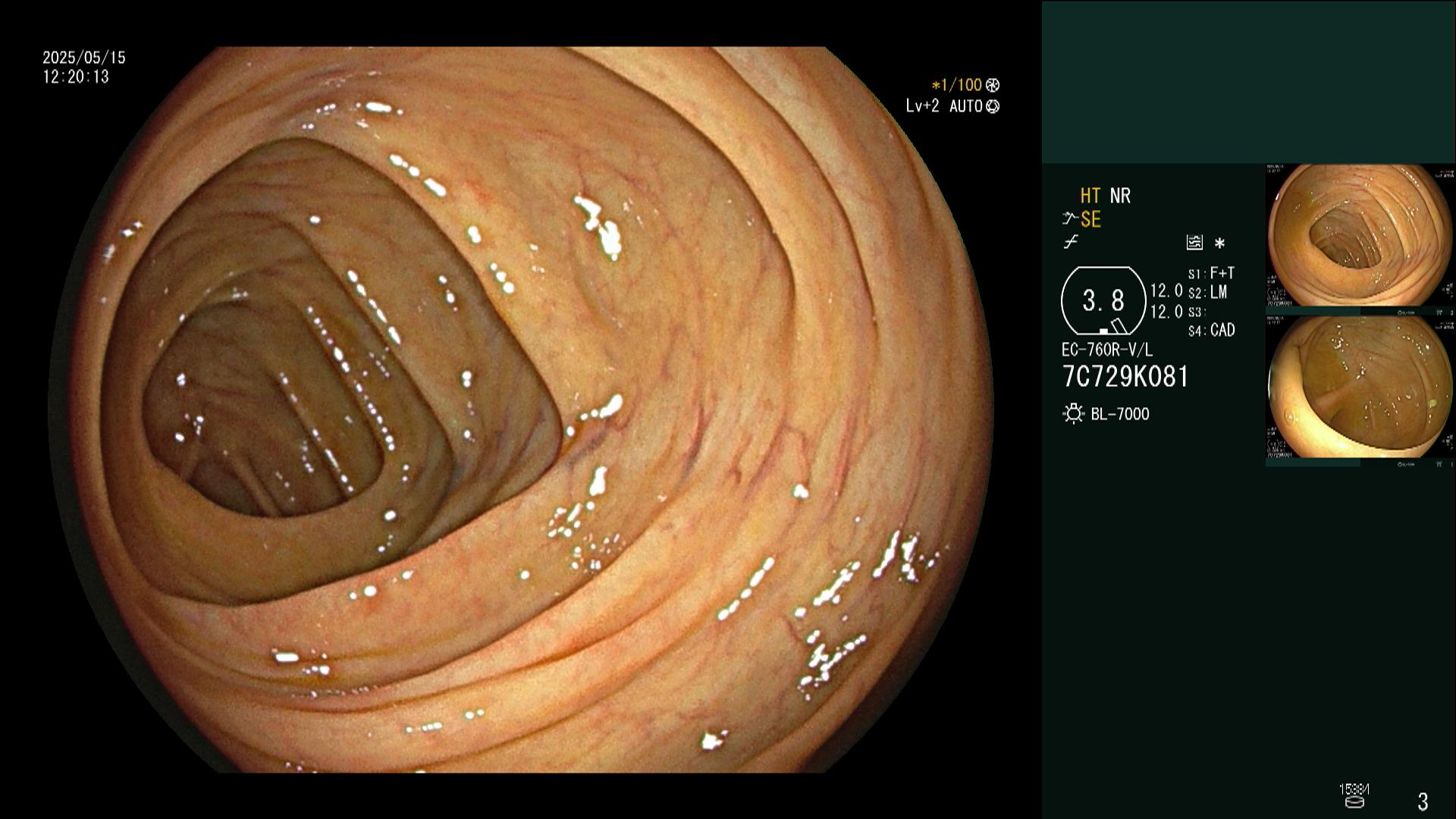Click the scope model EC-760R-V/L text
Image resolution: width=1456 pixels, height=819 pixels.
tap(1106, 350)
